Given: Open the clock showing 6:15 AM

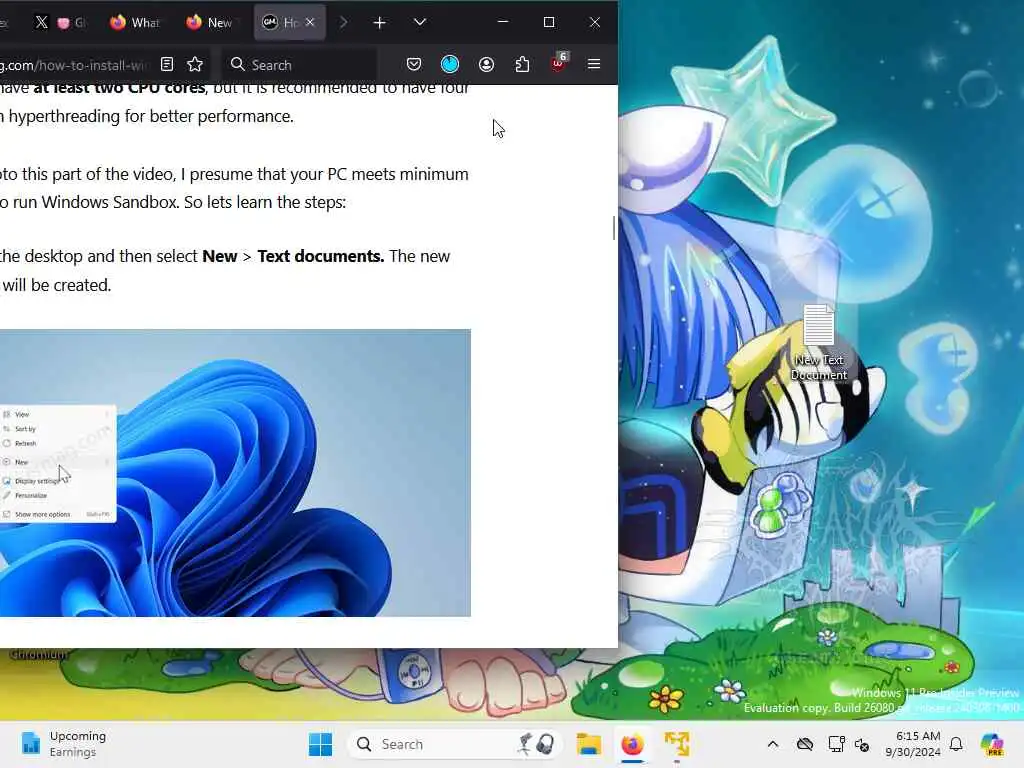Looking at the screenshot, I should click(x=913, y=744).
